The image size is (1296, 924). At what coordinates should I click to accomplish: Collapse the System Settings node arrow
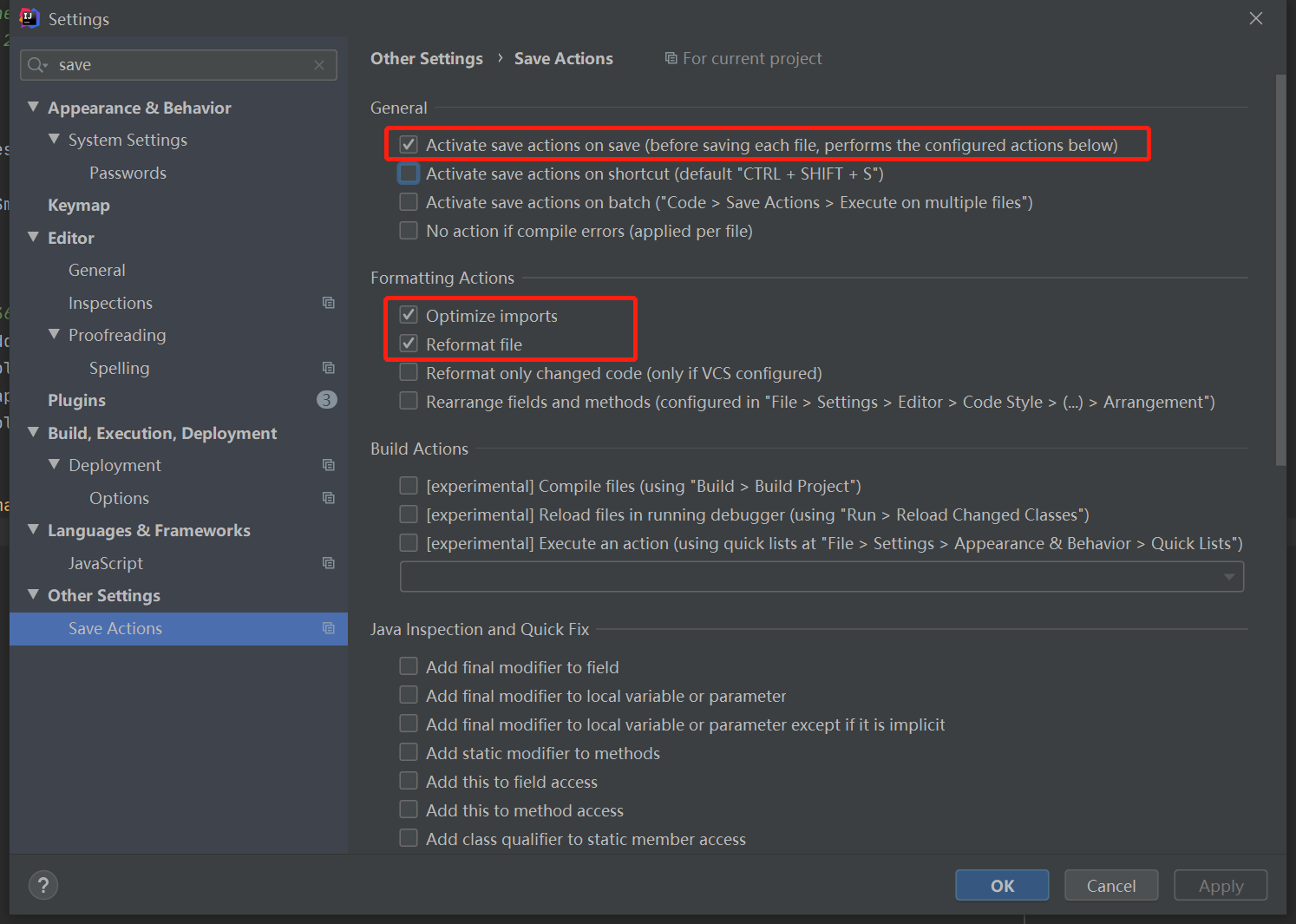pos(54,139)
